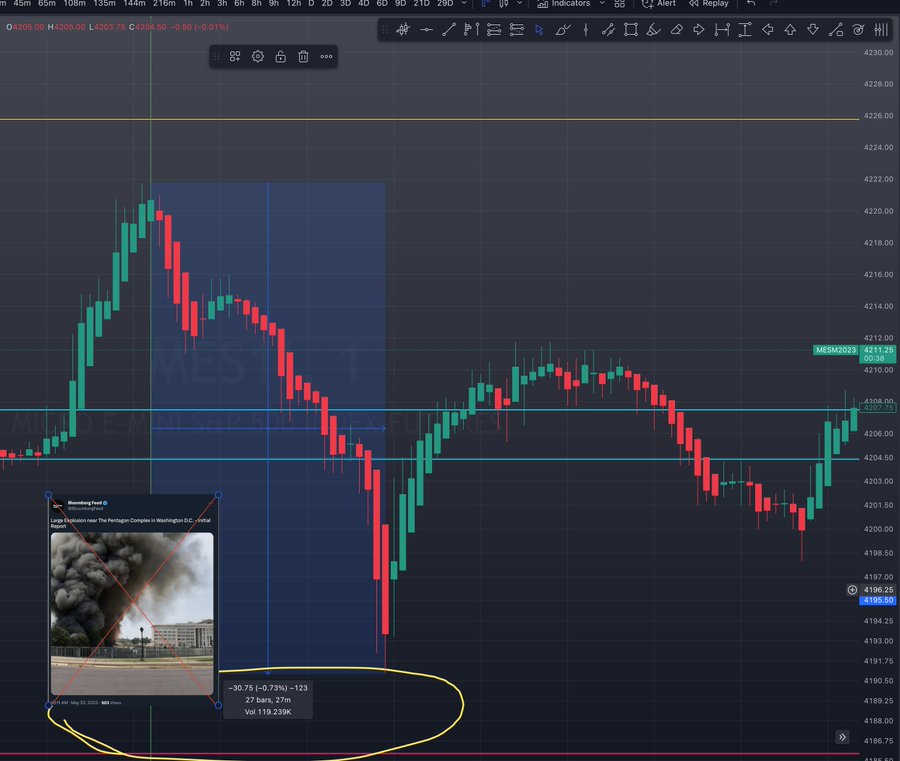
Task: Expand the timeframe list dropdown
Action: point(464,3)
